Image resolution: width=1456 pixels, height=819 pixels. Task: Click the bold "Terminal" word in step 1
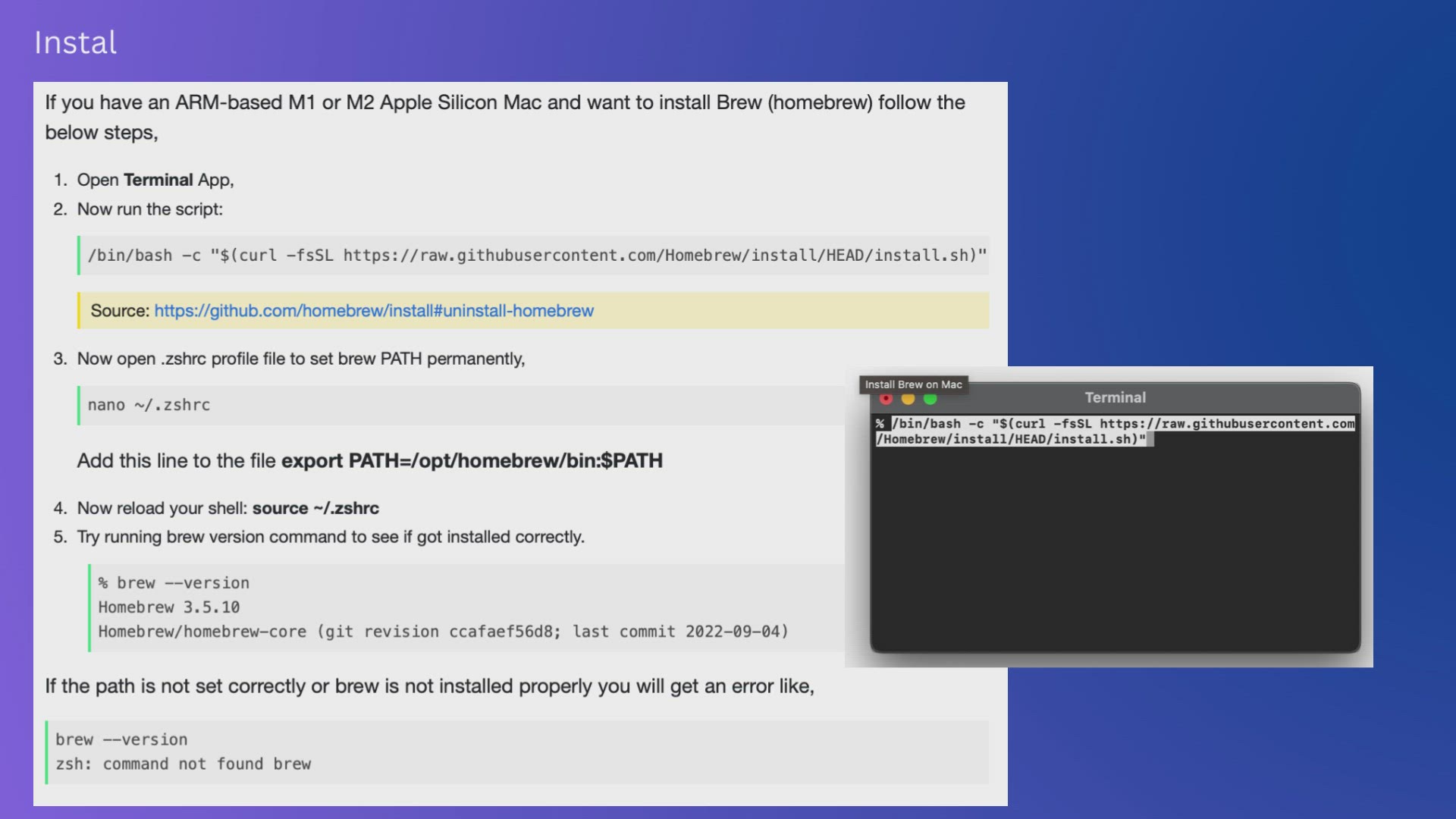(x=158, y=180)
